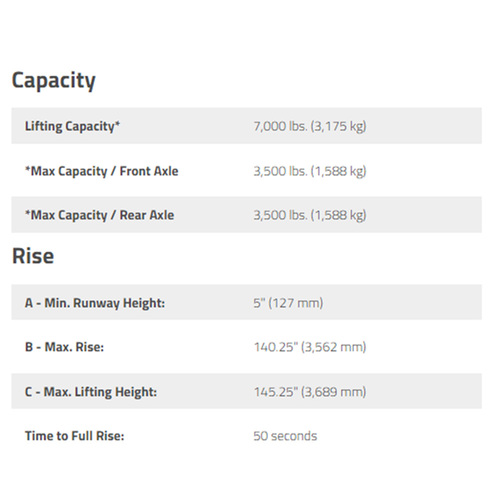The width and height of the screenshot is (500, 500).
Task: Click the front axle 3,500 lbs. value
Action: (x=310, y=171)
